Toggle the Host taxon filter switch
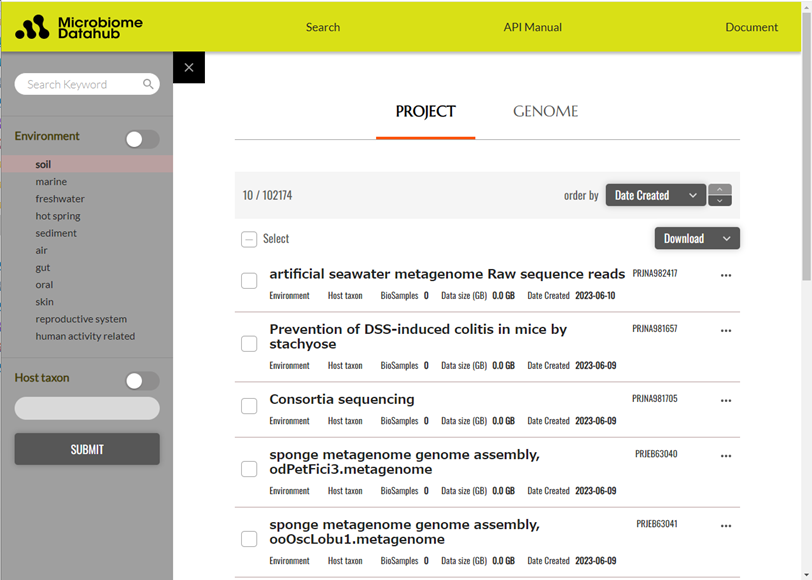This screenshot has height=580, width=812. tap(142, 381)
